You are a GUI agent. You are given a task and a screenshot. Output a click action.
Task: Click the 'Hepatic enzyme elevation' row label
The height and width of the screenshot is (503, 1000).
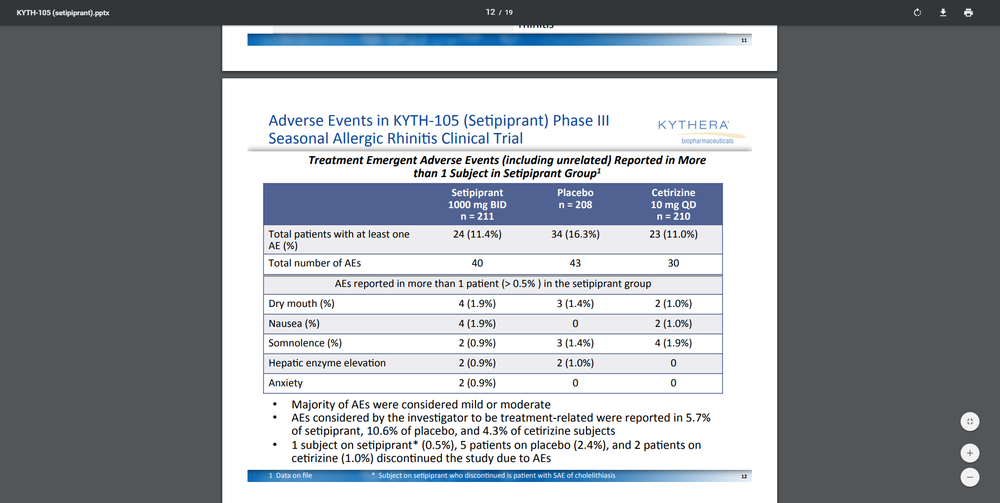327,362
